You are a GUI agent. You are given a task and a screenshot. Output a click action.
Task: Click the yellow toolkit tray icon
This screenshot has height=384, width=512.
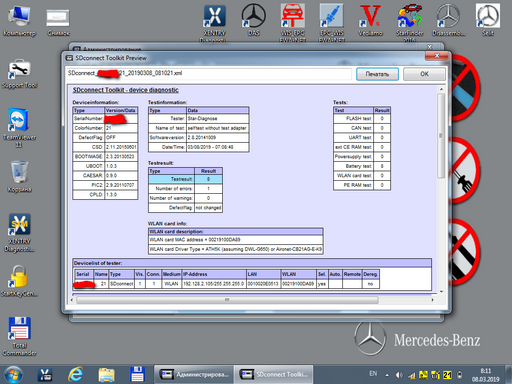point(435,375)
